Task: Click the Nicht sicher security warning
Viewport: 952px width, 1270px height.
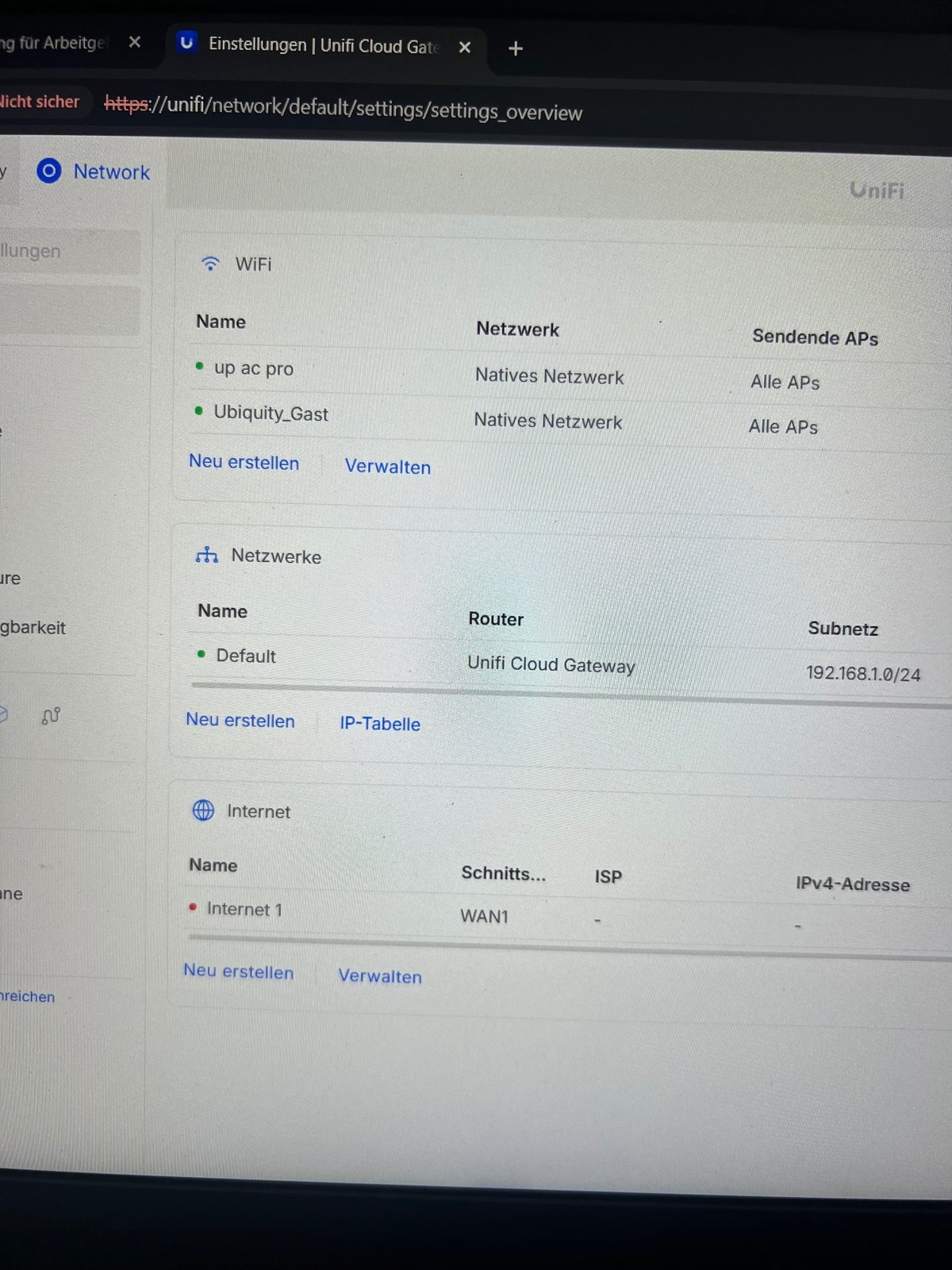Action: point(40,102)
